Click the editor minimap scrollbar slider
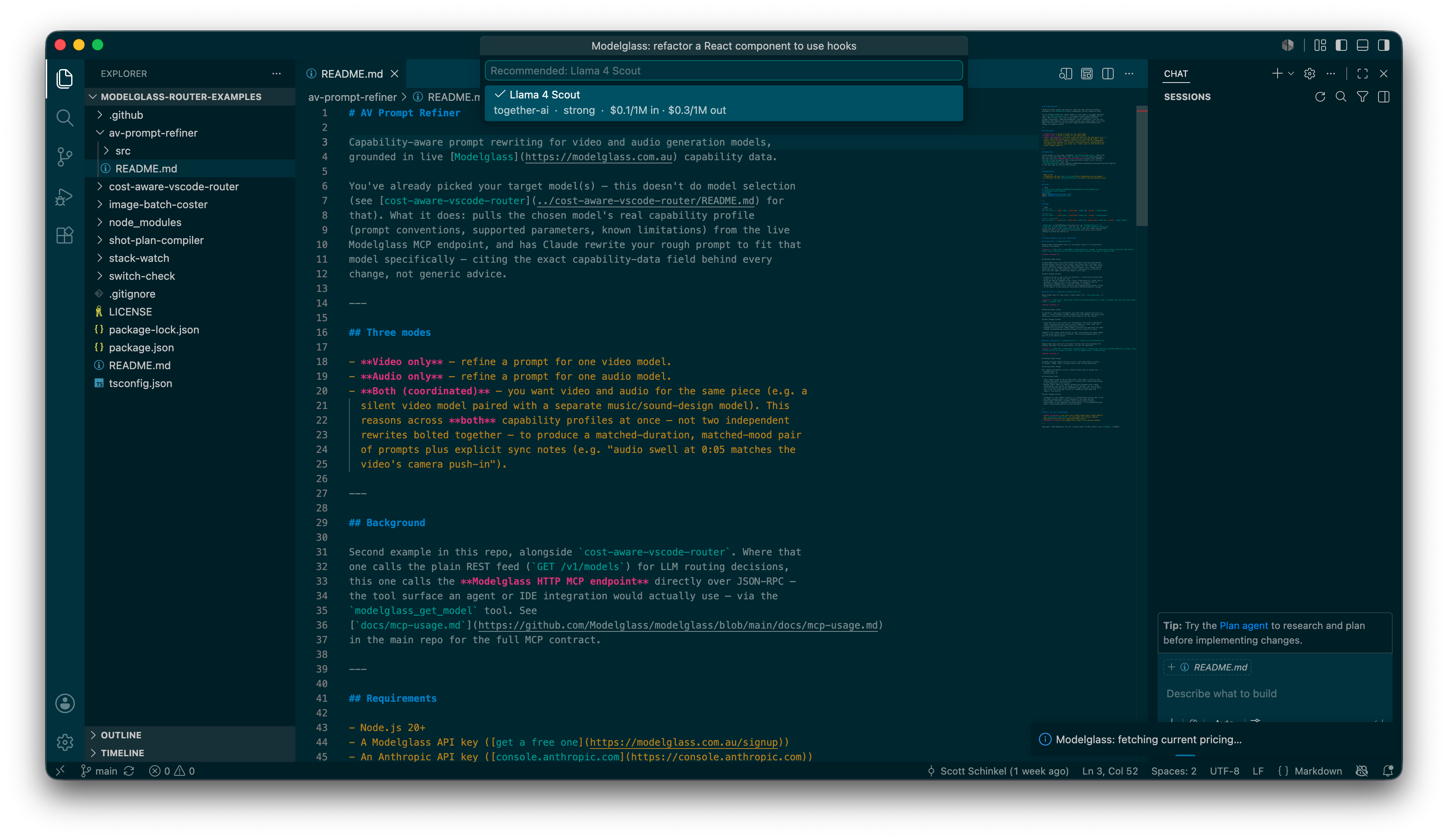 (x=1141, y=165)
